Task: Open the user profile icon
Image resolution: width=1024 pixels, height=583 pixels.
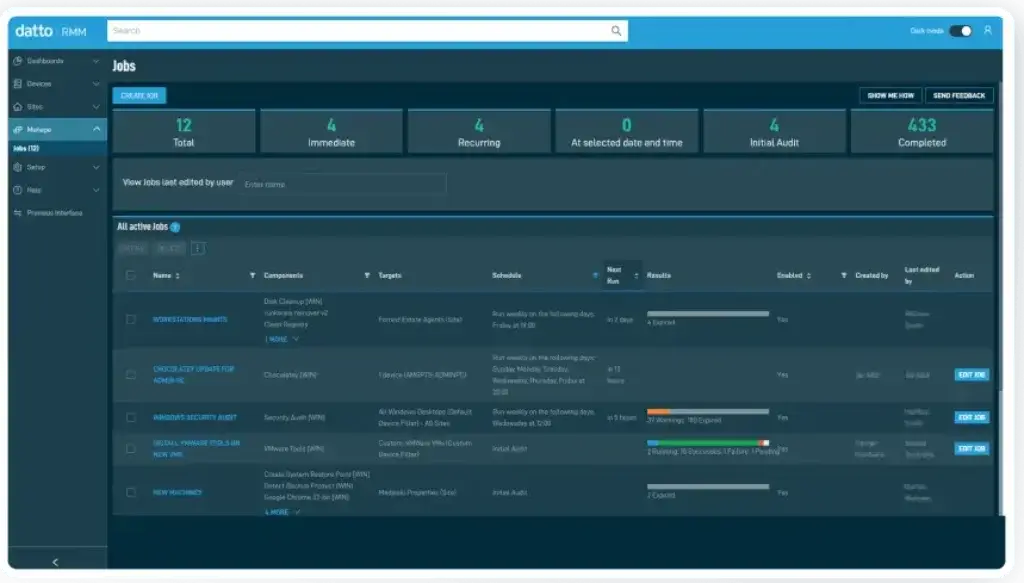Action: 988,30
